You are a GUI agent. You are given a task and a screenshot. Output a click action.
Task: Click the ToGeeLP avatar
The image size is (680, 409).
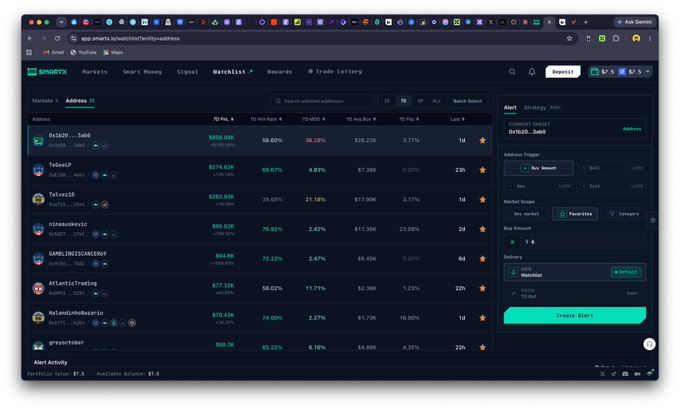coord(38,170)
